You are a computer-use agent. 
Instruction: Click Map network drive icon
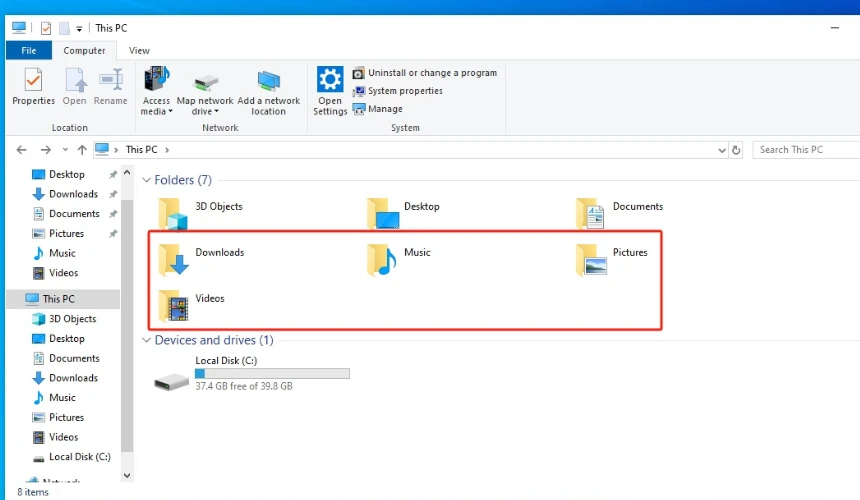click(205, 82)
